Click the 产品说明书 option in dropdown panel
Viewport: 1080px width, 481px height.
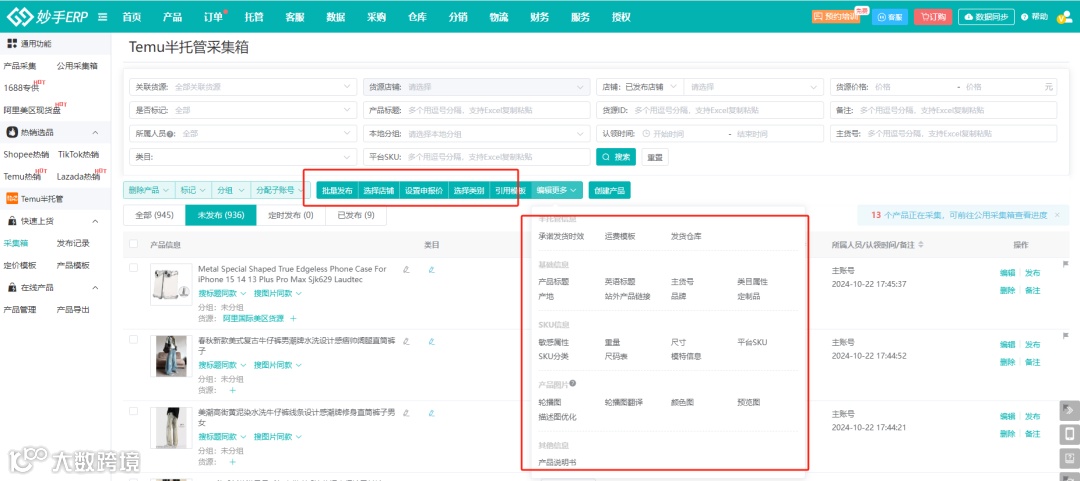coord(557,461)
